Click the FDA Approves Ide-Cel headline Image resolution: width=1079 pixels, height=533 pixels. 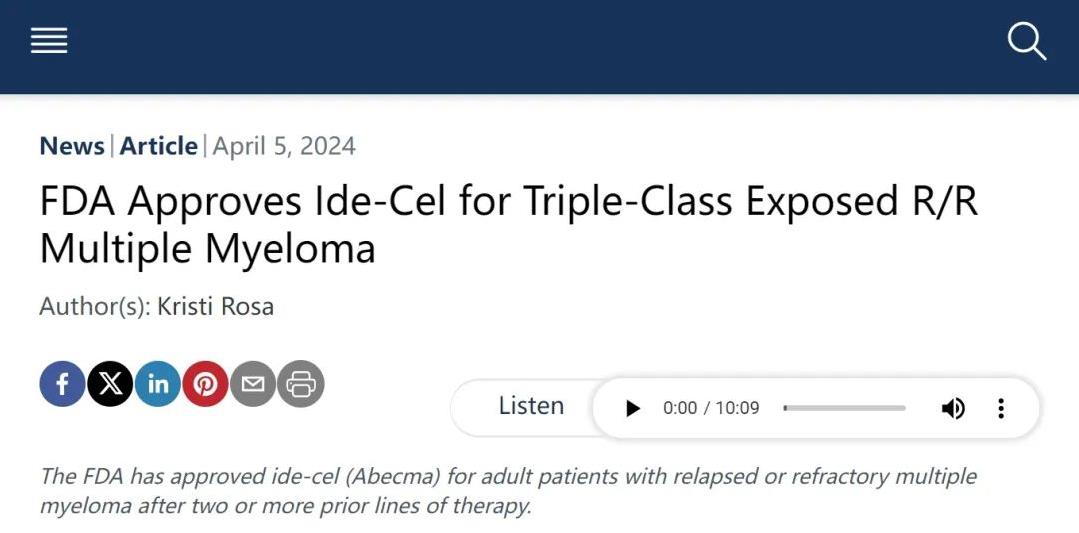click(x=508, y=225)
